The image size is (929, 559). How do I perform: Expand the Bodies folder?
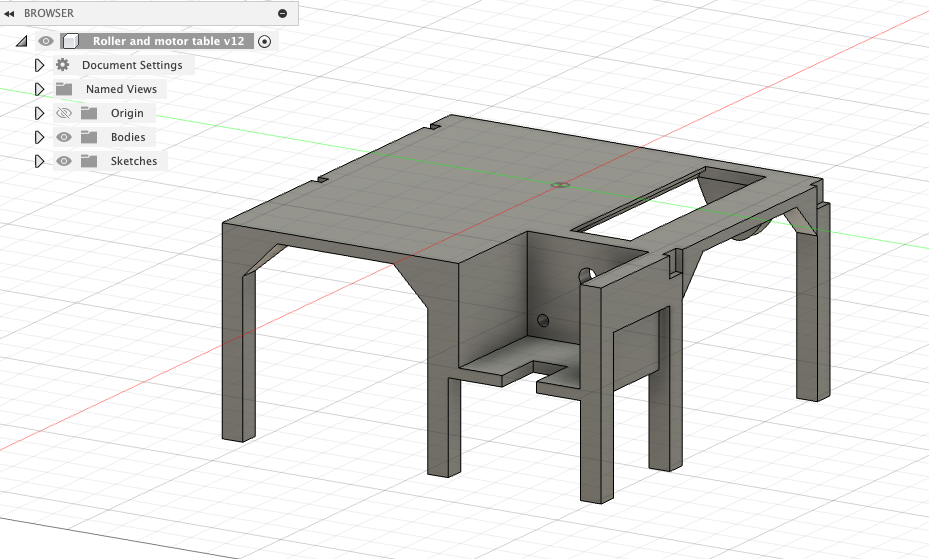39,137
